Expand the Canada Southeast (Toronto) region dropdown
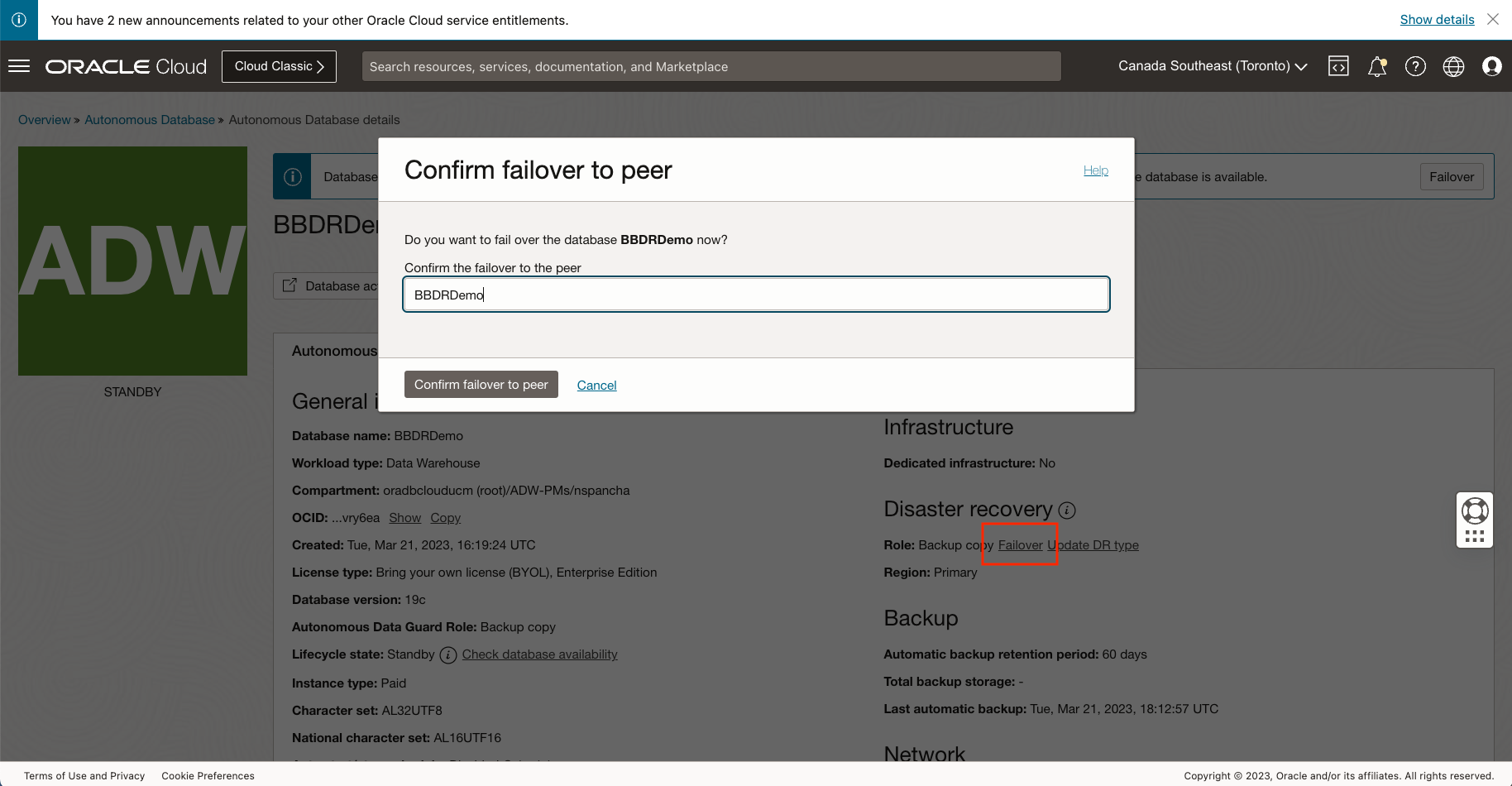1512x786 pixels. pyautogui.click(x=1213, y=66)
